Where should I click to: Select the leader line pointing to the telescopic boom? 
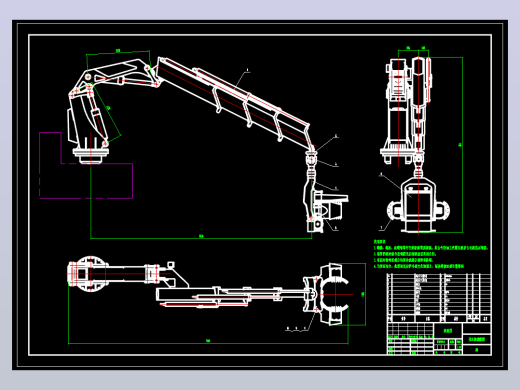click(242, 79)
